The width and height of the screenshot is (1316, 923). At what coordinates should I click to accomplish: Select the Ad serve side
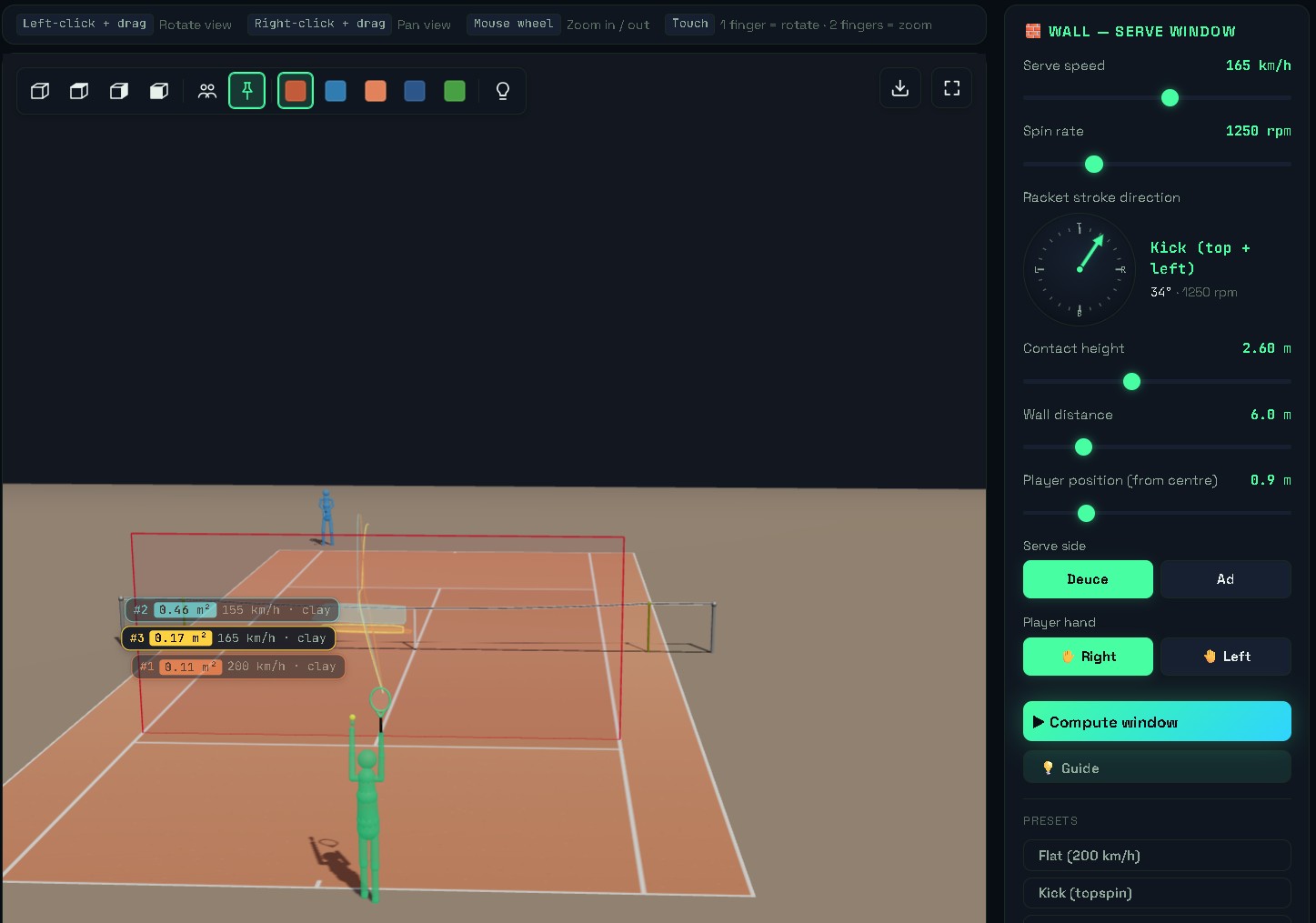pyautogui.click(x=1226, y=579)
